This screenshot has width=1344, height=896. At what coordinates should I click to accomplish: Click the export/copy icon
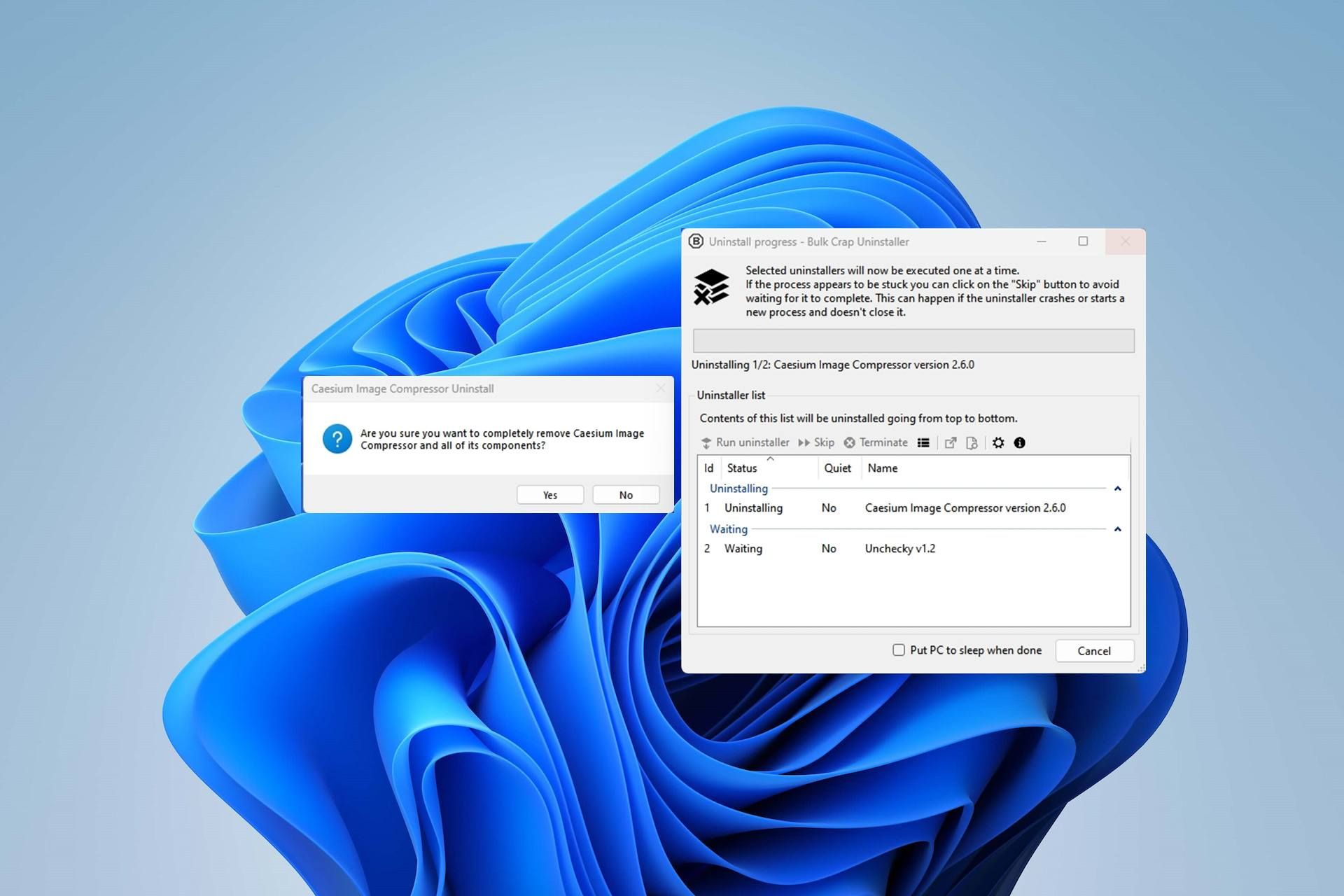(953, 442)
